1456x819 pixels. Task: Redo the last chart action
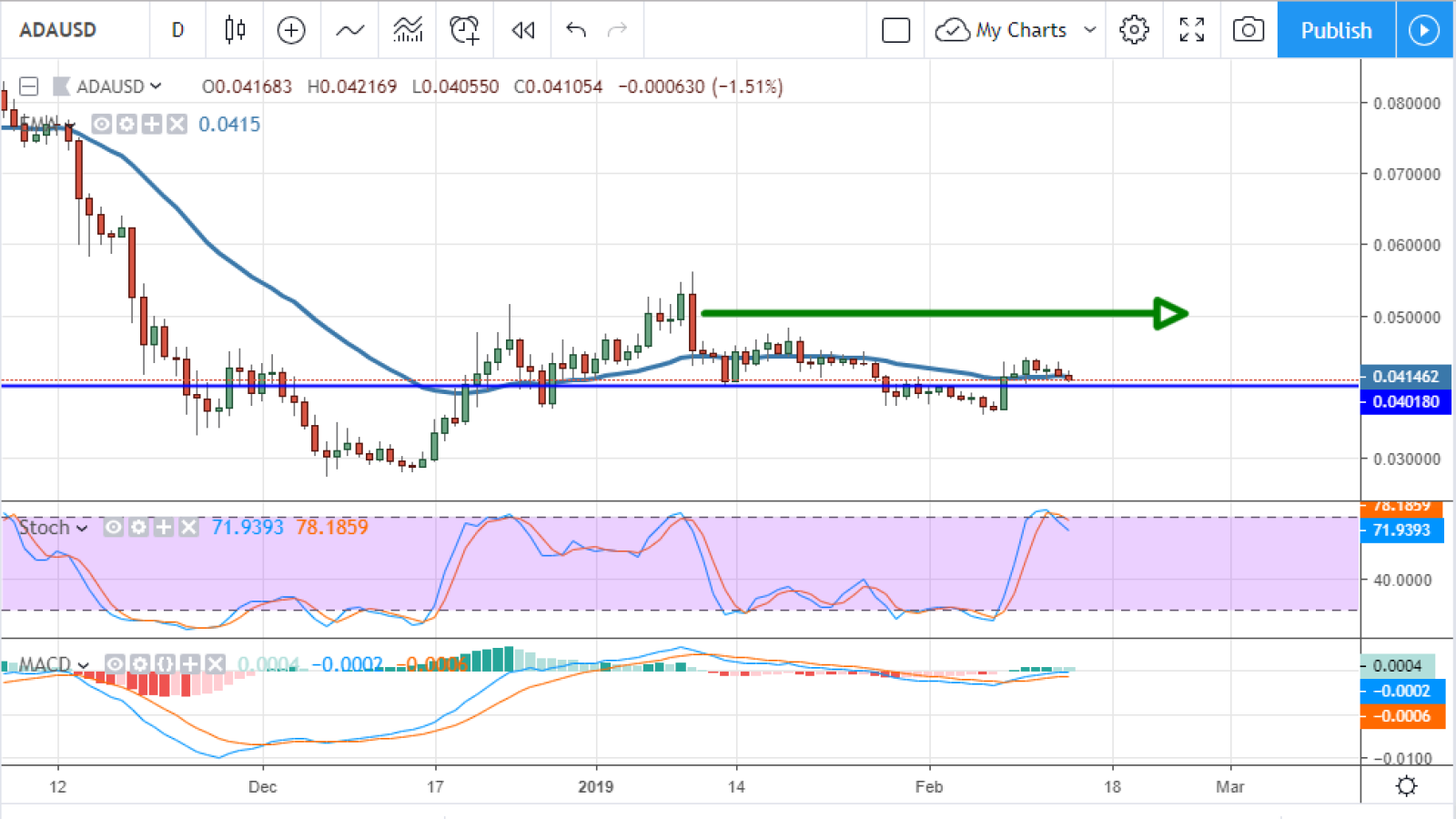coord(618,30)
